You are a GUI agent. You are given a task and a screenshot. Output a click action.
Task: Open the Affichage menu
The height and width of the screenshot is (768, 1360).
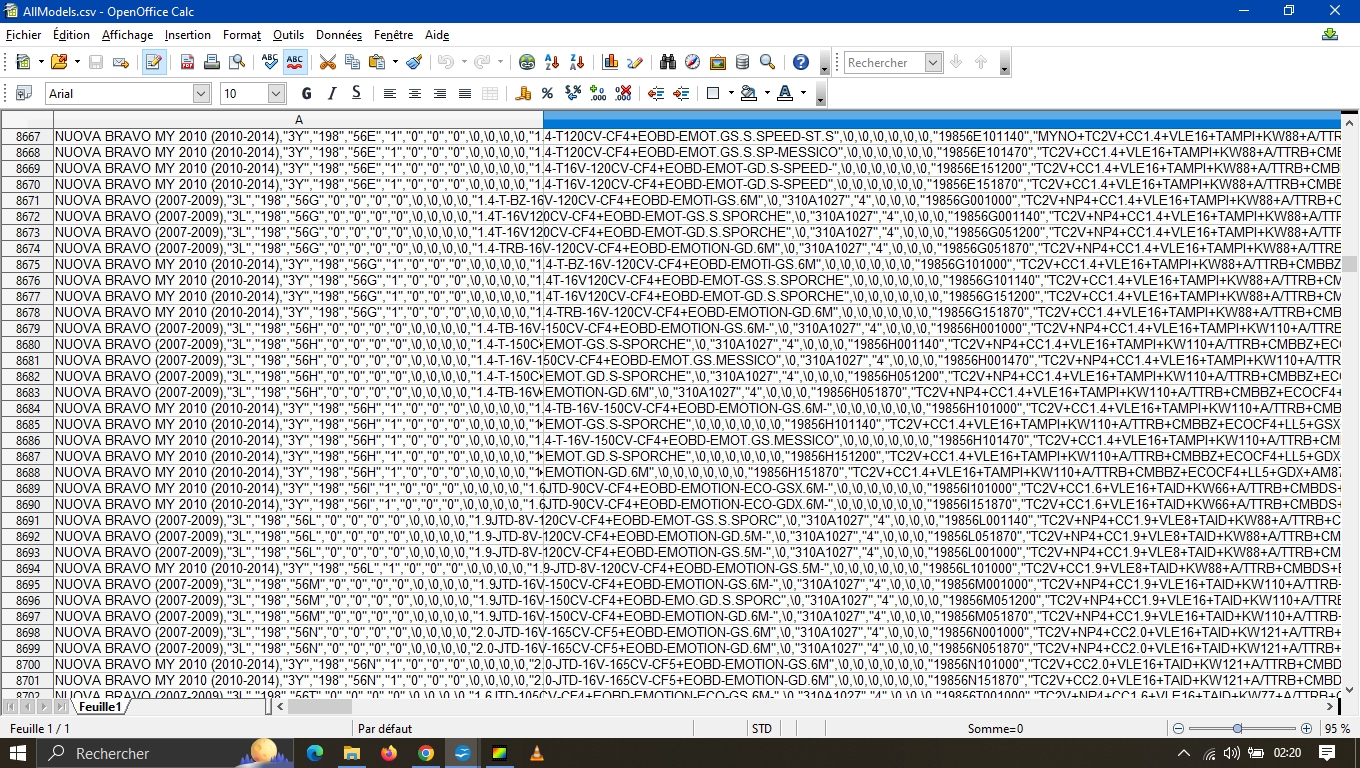[127, 34]
